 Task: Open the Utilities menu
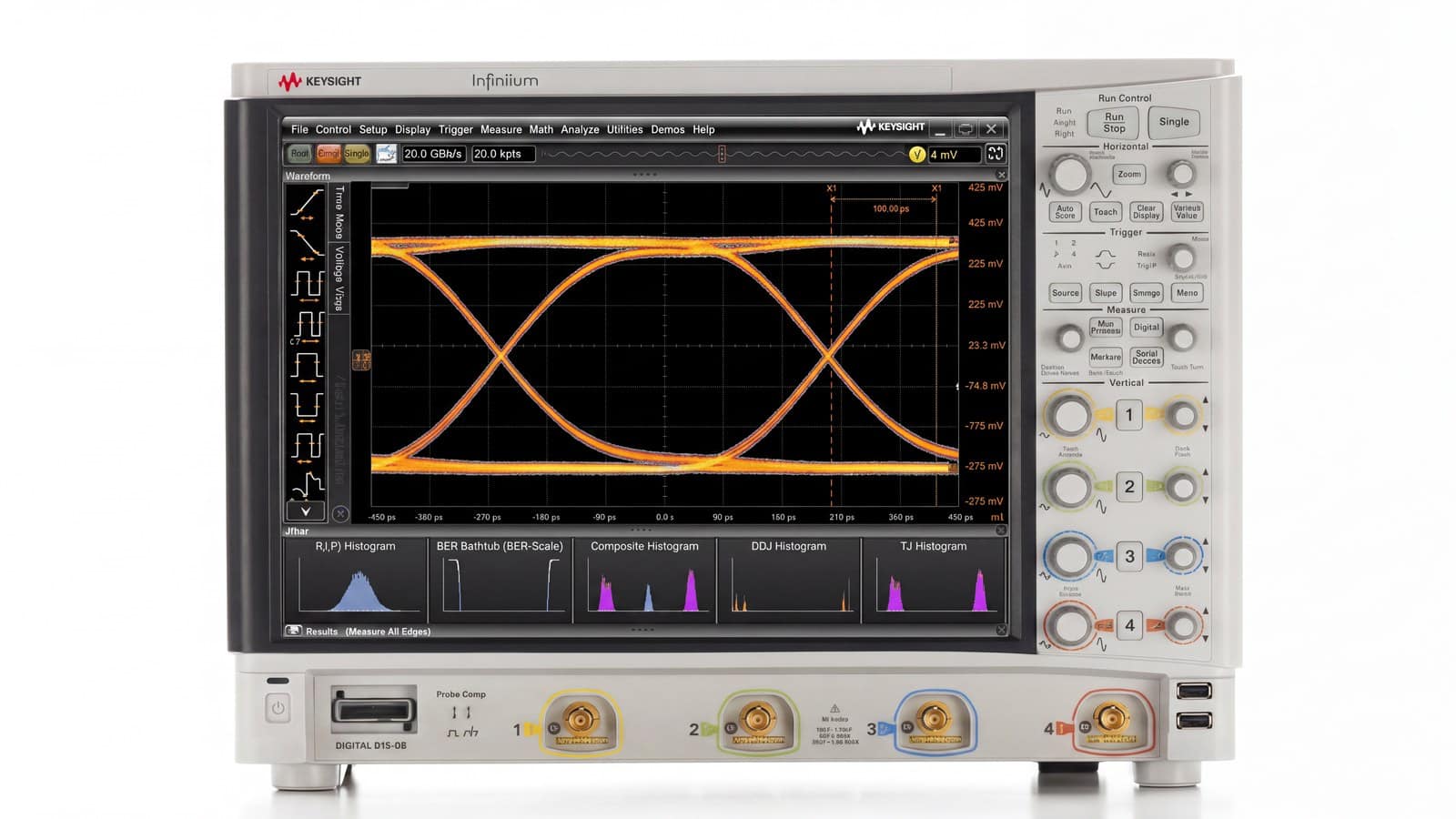coord(625,129)
